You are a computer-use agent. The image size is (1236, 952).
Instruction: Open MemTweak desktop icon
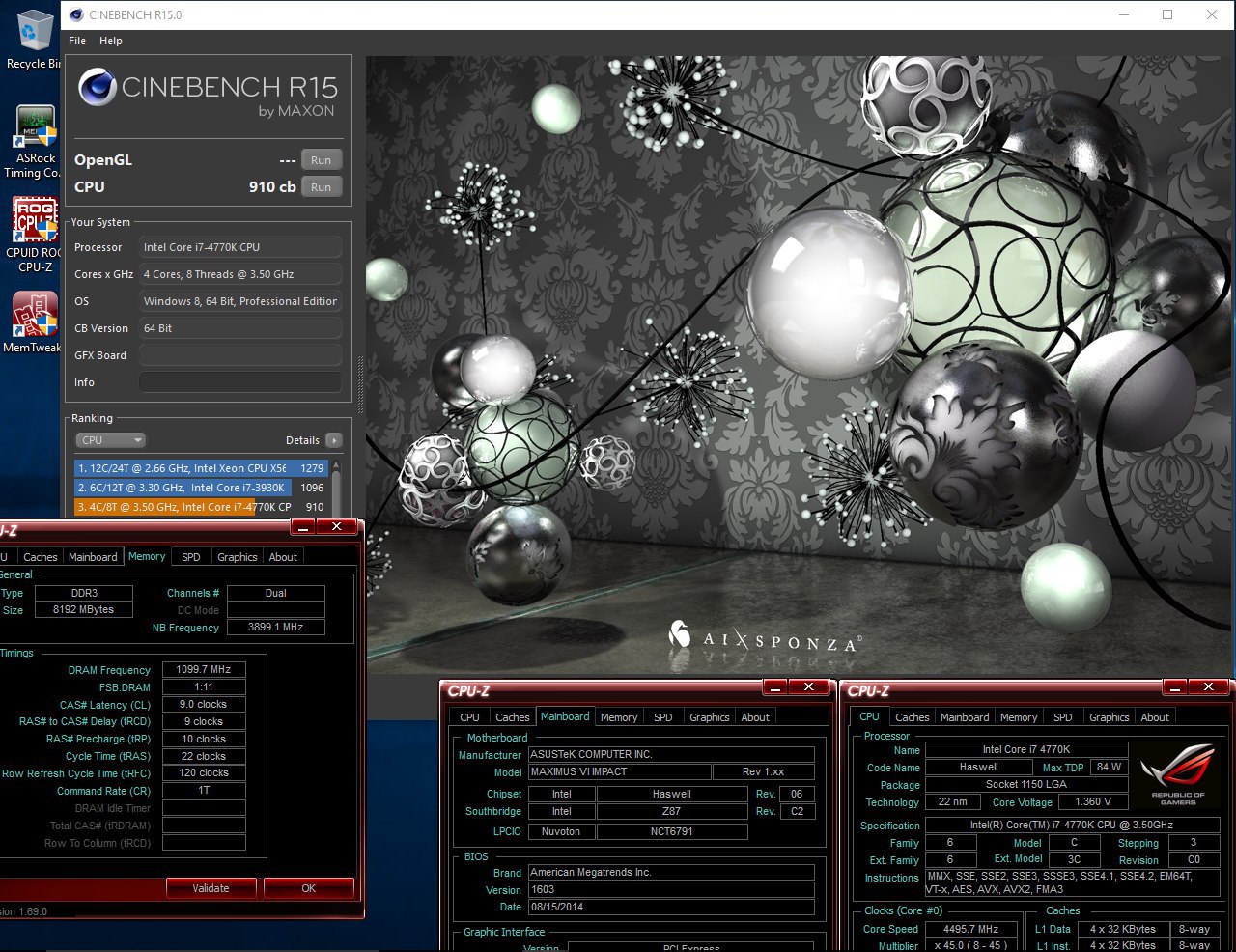[33, 322]
